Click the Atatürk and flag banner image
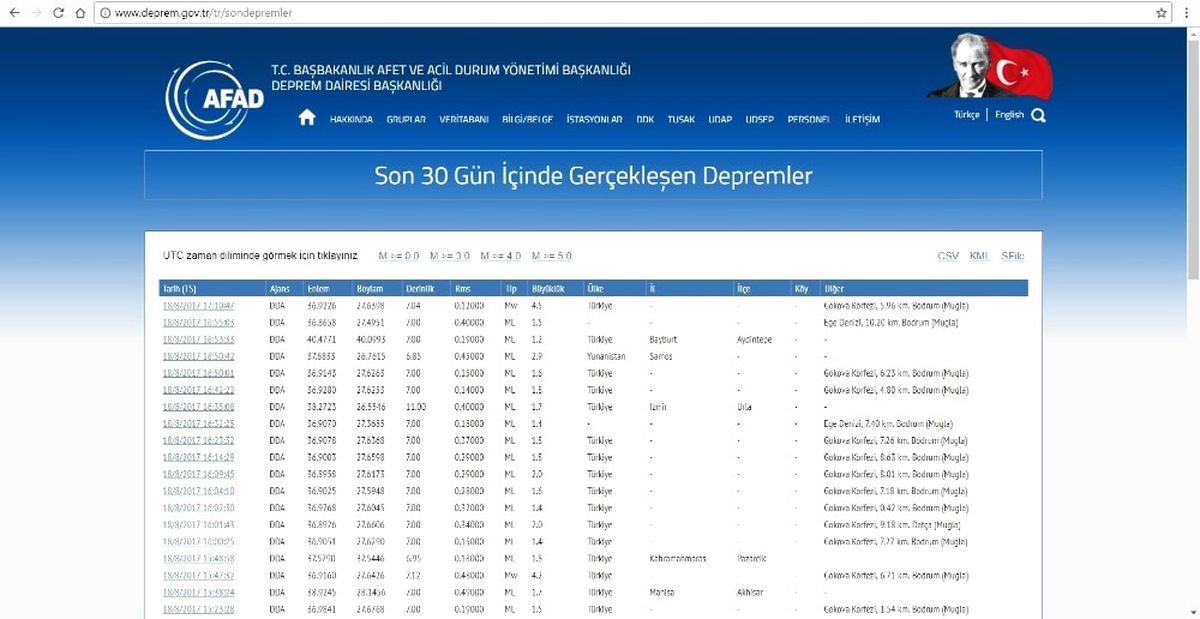 point(989,67)
